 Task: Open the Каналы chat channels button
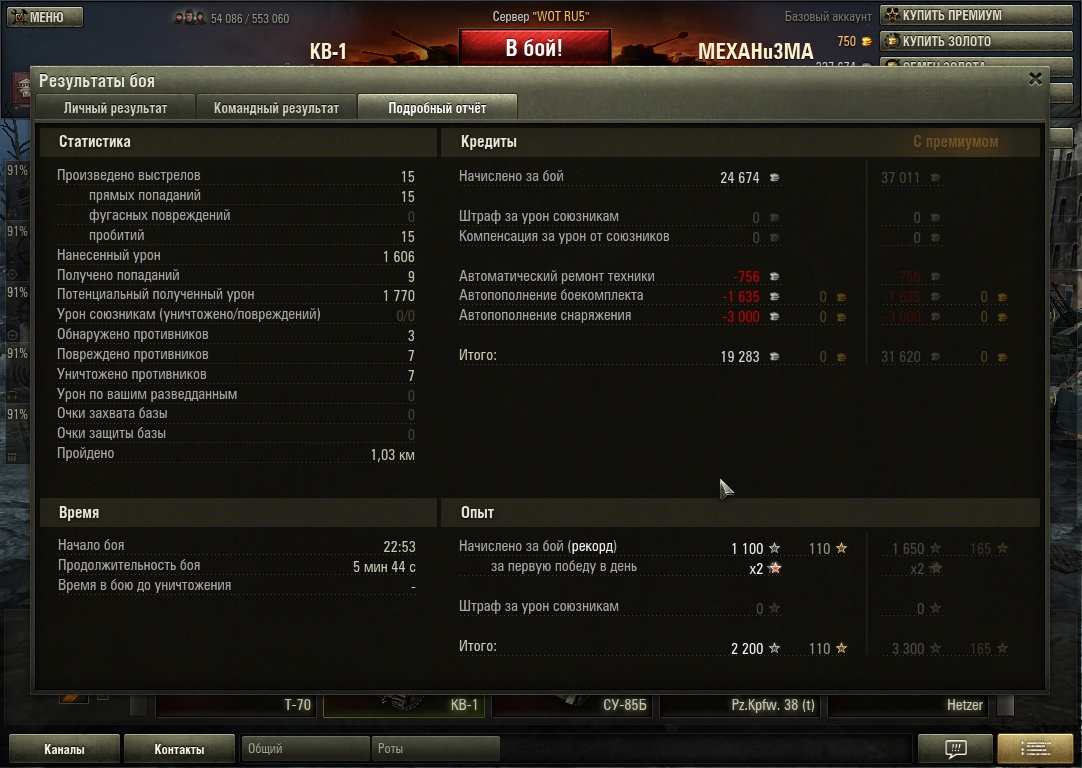click(x=64, y=749)
